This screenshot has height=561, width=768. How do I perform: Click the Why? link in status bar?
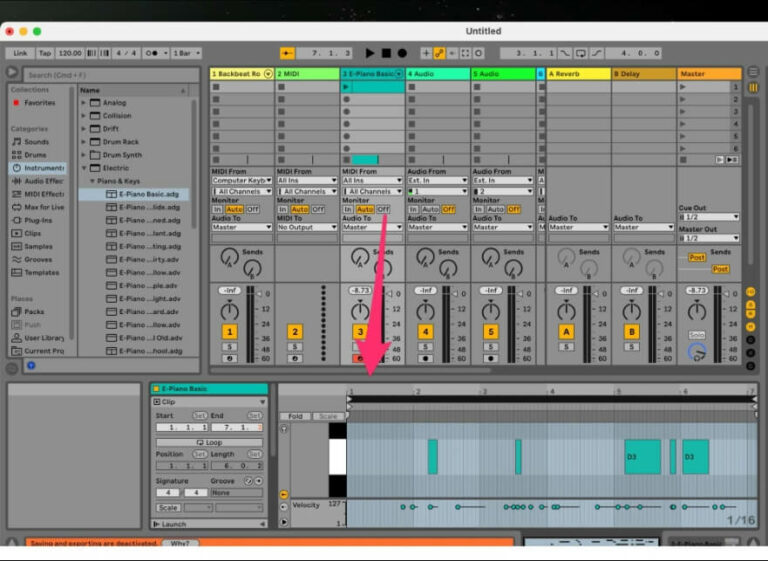point(180,543)
